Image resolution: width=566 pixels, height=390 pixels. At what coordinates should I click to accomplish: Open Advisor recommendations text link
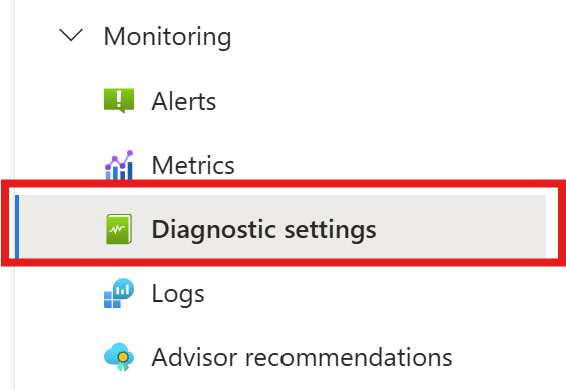[x=302, y=358]
